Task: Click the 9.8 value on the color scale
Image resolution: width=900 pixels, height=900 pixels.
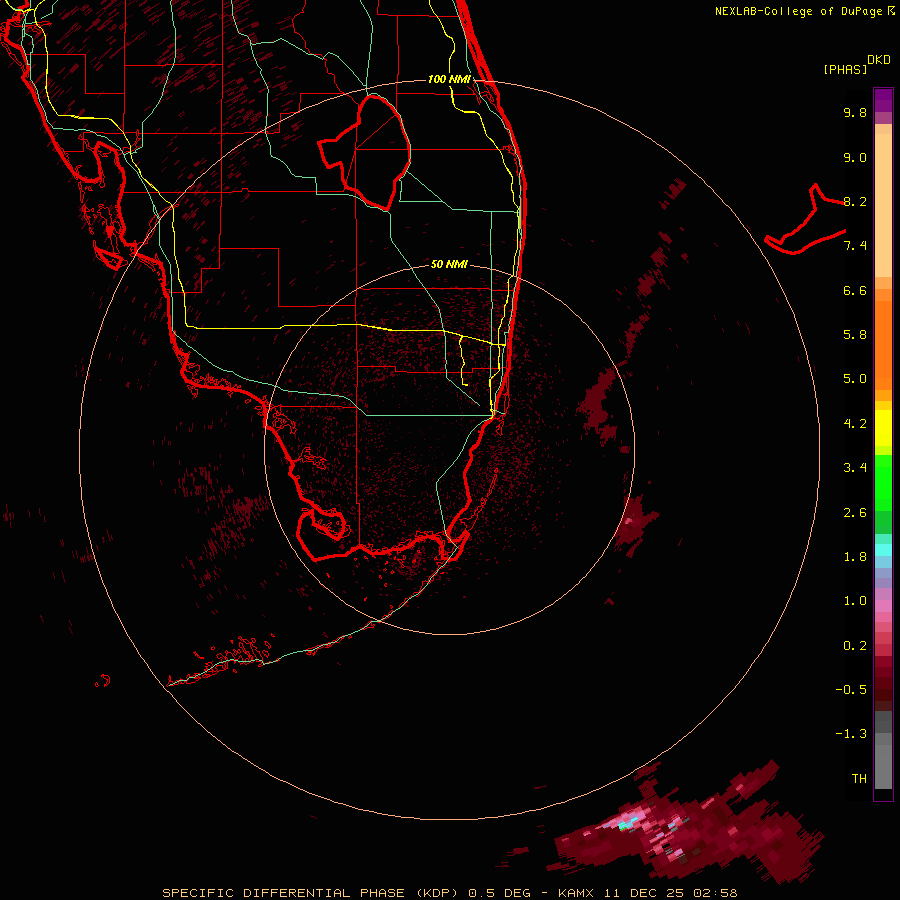Action: (x=855, y=112)
